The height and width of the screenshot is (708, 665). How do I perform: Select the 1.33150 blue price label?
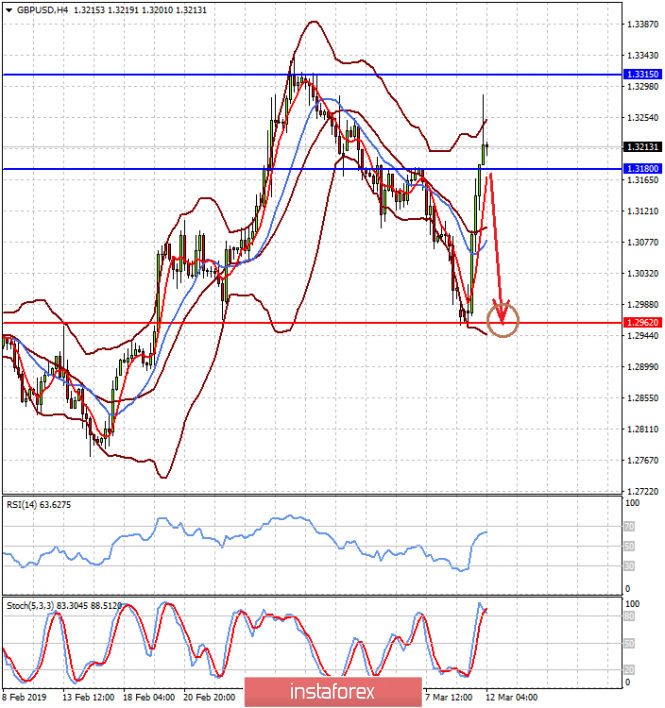(x=643, y=74)
